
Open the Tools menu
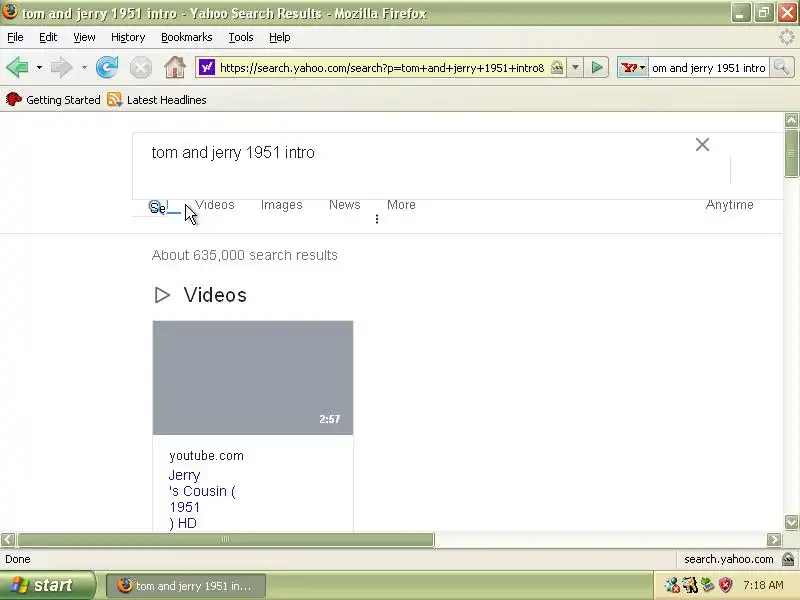point(241,37)
